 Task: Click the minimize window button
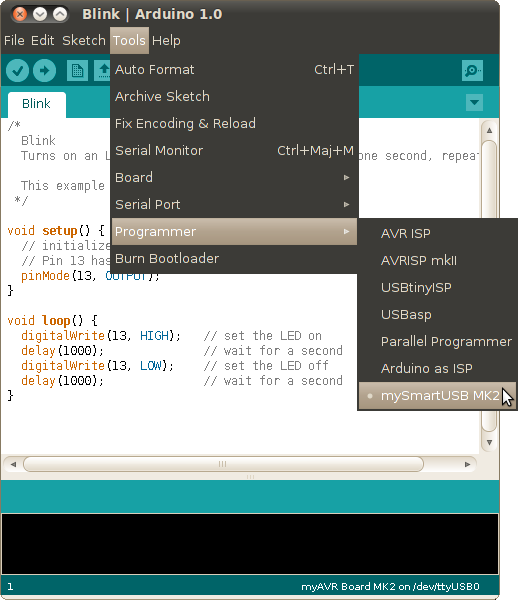[40, 15]
